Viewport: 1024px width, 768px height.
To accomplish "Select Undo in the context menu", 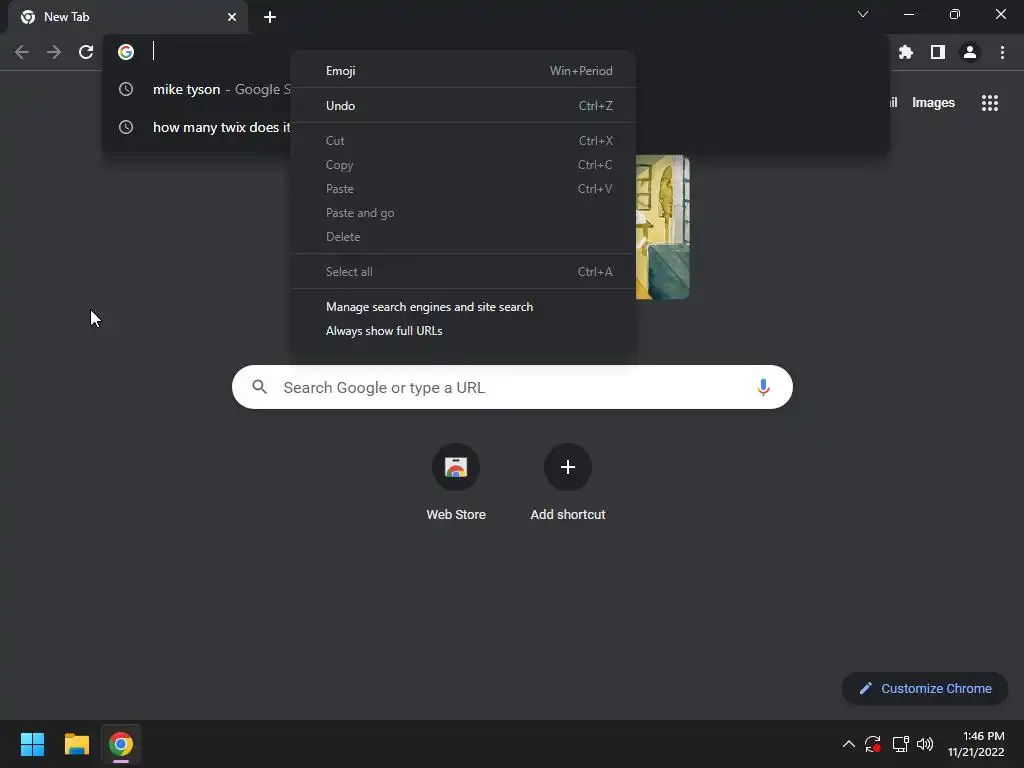I will (463, 106).
